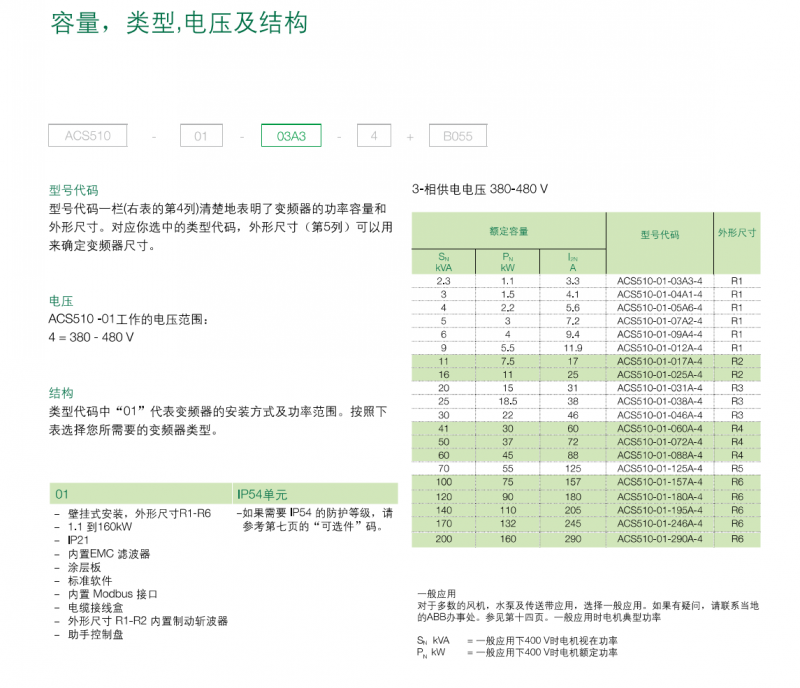The image size is (800, 688).
Task: Click model ACS510-01-157A-4 in table
Action: pos(659,482)
